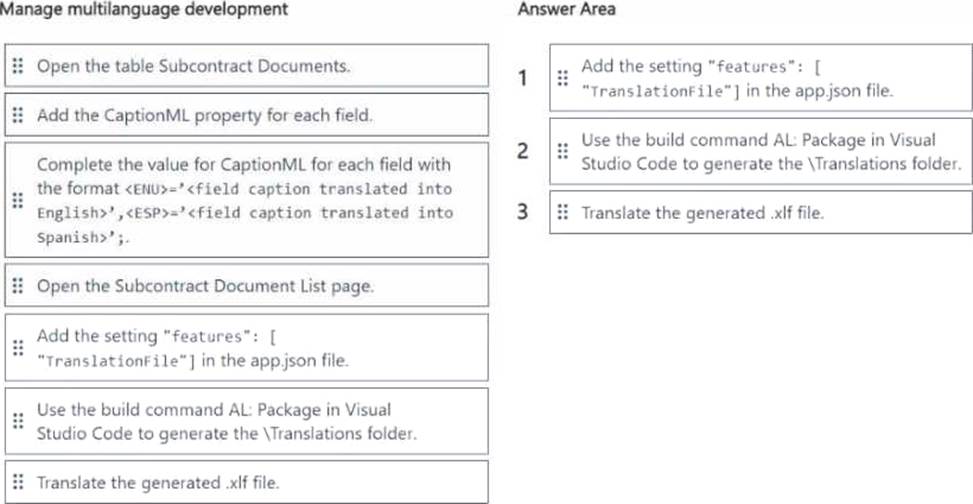The height and width of the screenshot is (504, 973).
Task: Select 'Open the table Subcontract Documents' option
Action: (x=246, y=66)
